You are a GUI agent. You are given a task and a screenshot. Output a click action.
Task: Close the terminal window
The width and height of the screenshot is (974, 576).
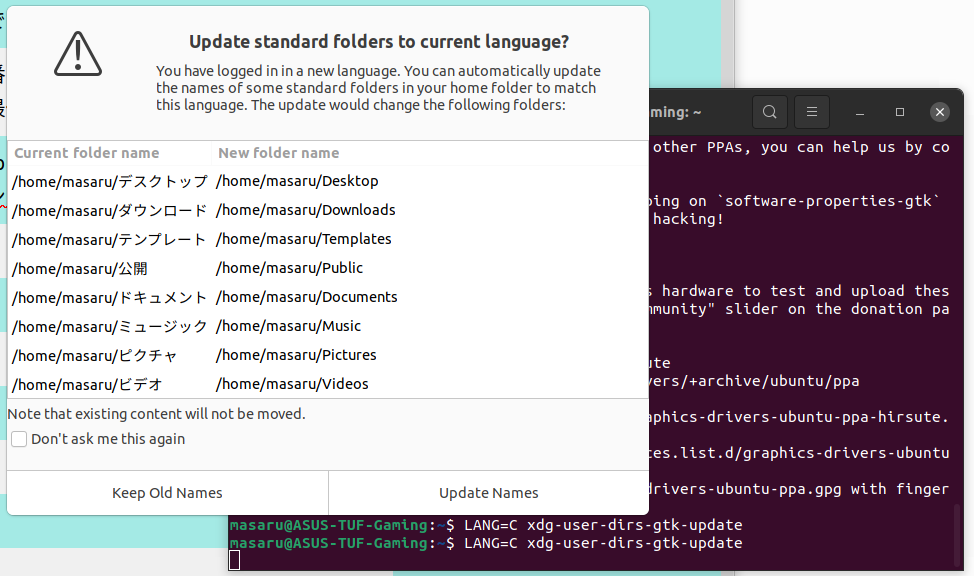[x=939, y=112]
